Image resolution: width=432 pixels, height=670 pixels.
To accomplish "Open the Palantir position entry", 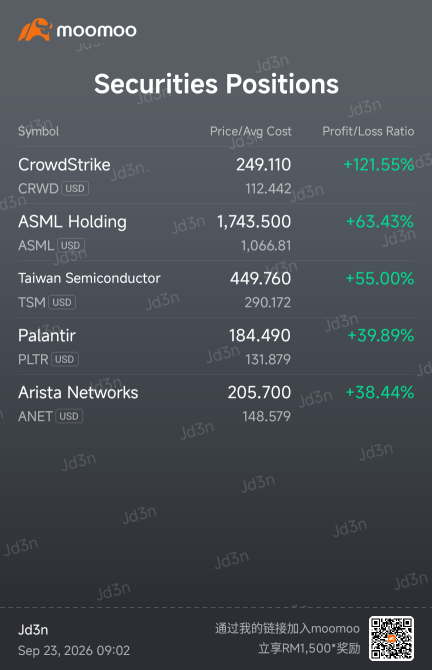I will pos(216,346).
